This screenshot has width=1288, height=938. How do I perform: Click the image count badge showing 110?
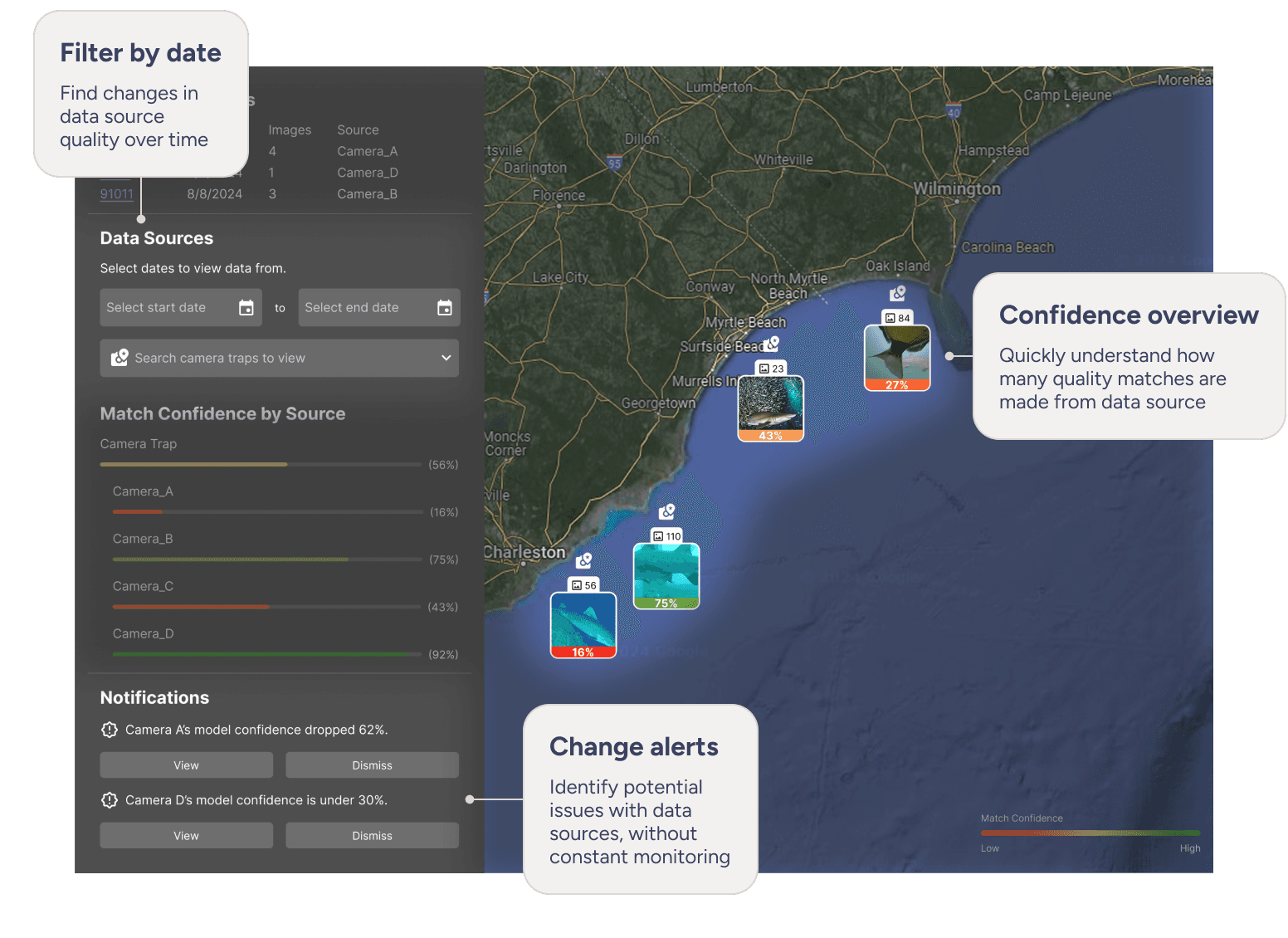point(666,536)
